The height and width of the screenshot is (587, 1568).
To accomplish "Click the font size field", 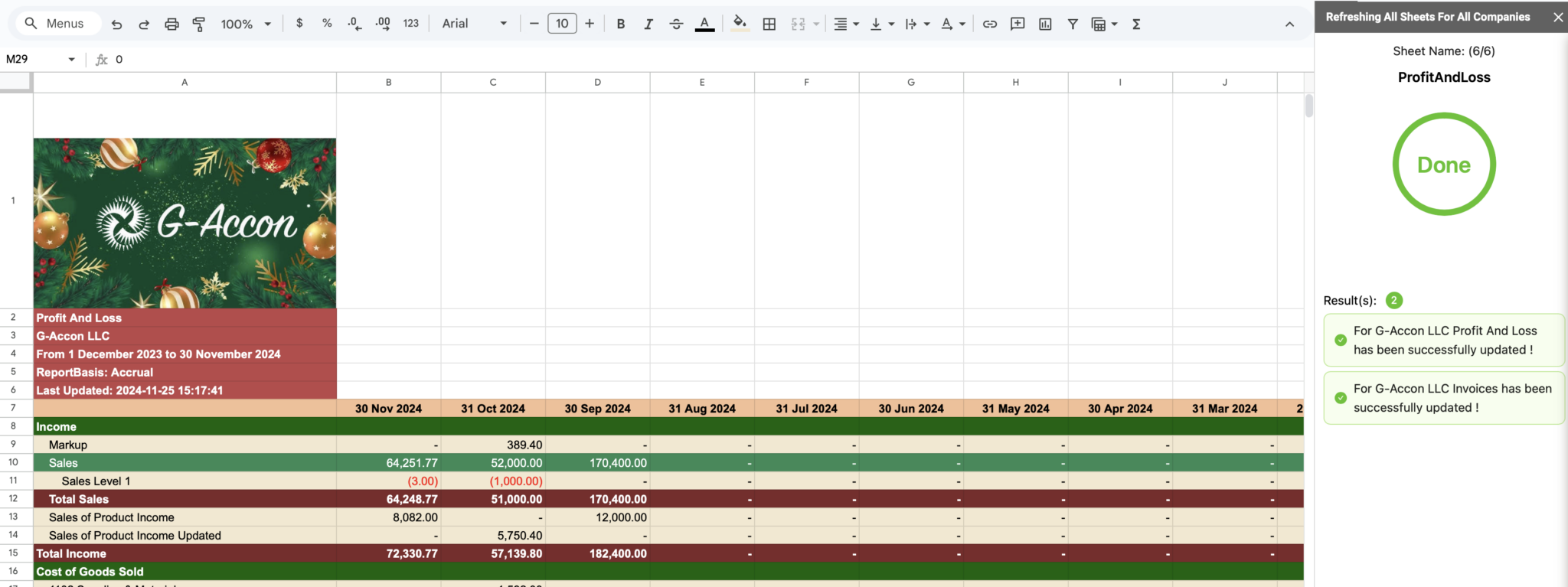I will tap(562, 24).
